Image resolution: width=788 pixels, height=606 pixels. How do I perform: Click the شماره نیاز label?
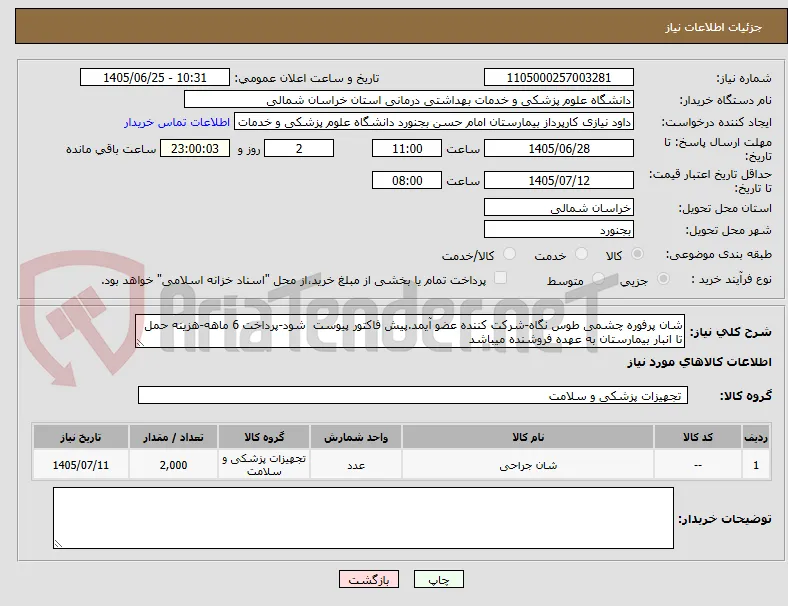(x=744, y=78)
